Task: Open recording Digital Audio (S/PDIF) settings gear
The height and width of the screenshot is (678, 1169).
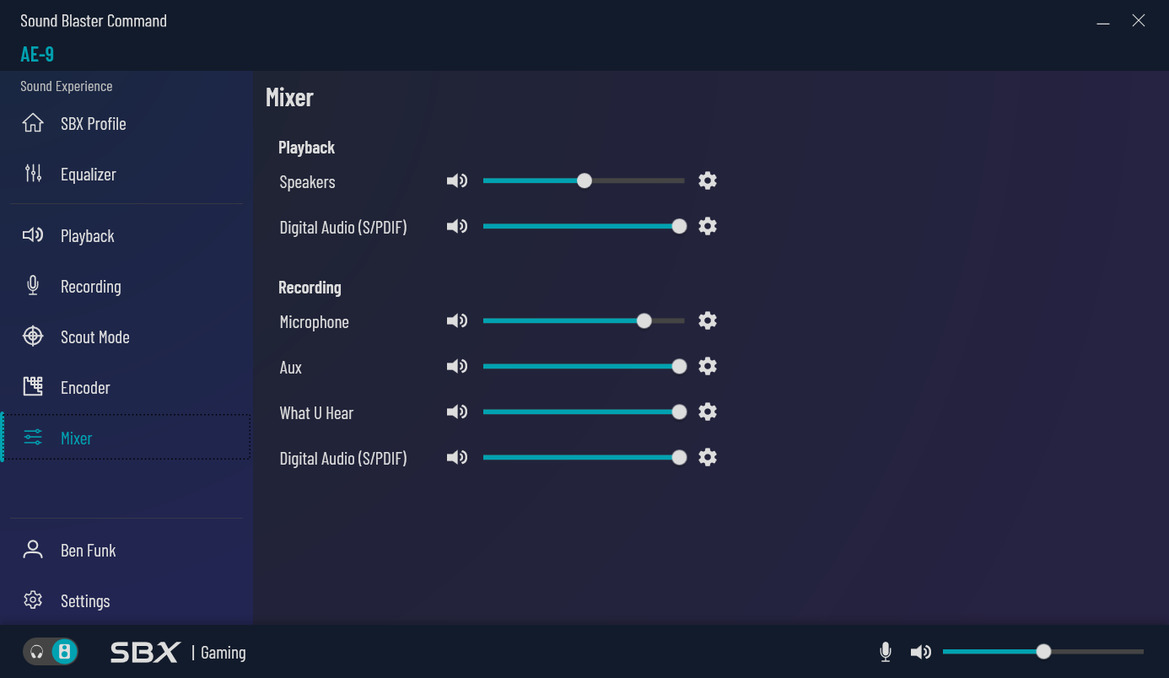Action: click(x=708, y=457)
